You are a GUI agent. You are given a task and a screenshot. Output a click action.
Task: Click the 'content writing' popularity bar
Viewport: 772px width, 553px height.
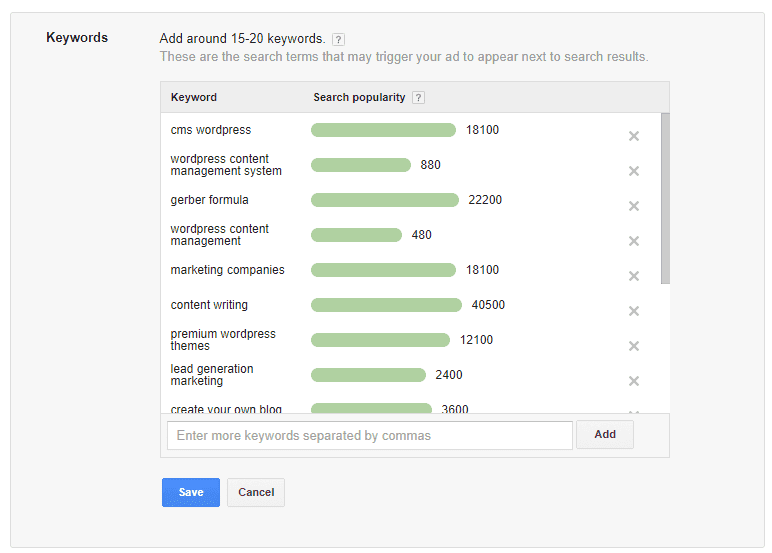386,305
